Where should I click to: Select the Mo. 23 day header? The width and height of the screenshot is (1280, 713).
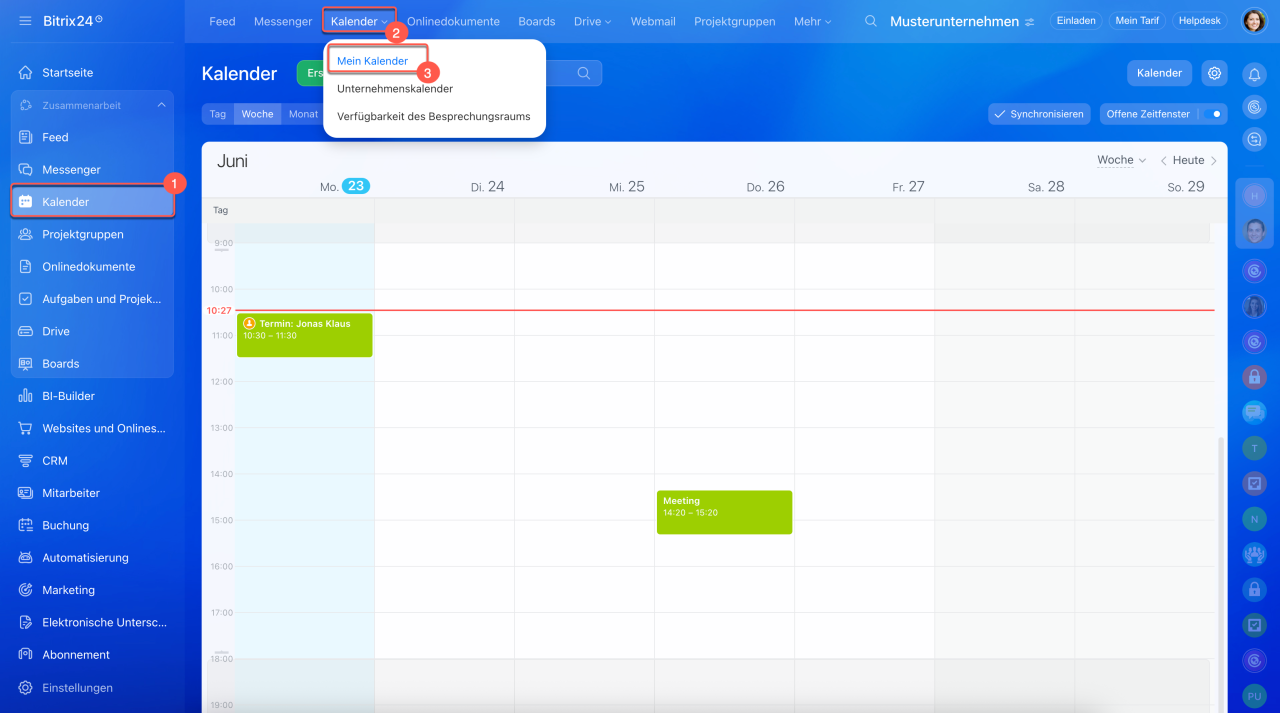pyautogui.click(x=344, y=186)
